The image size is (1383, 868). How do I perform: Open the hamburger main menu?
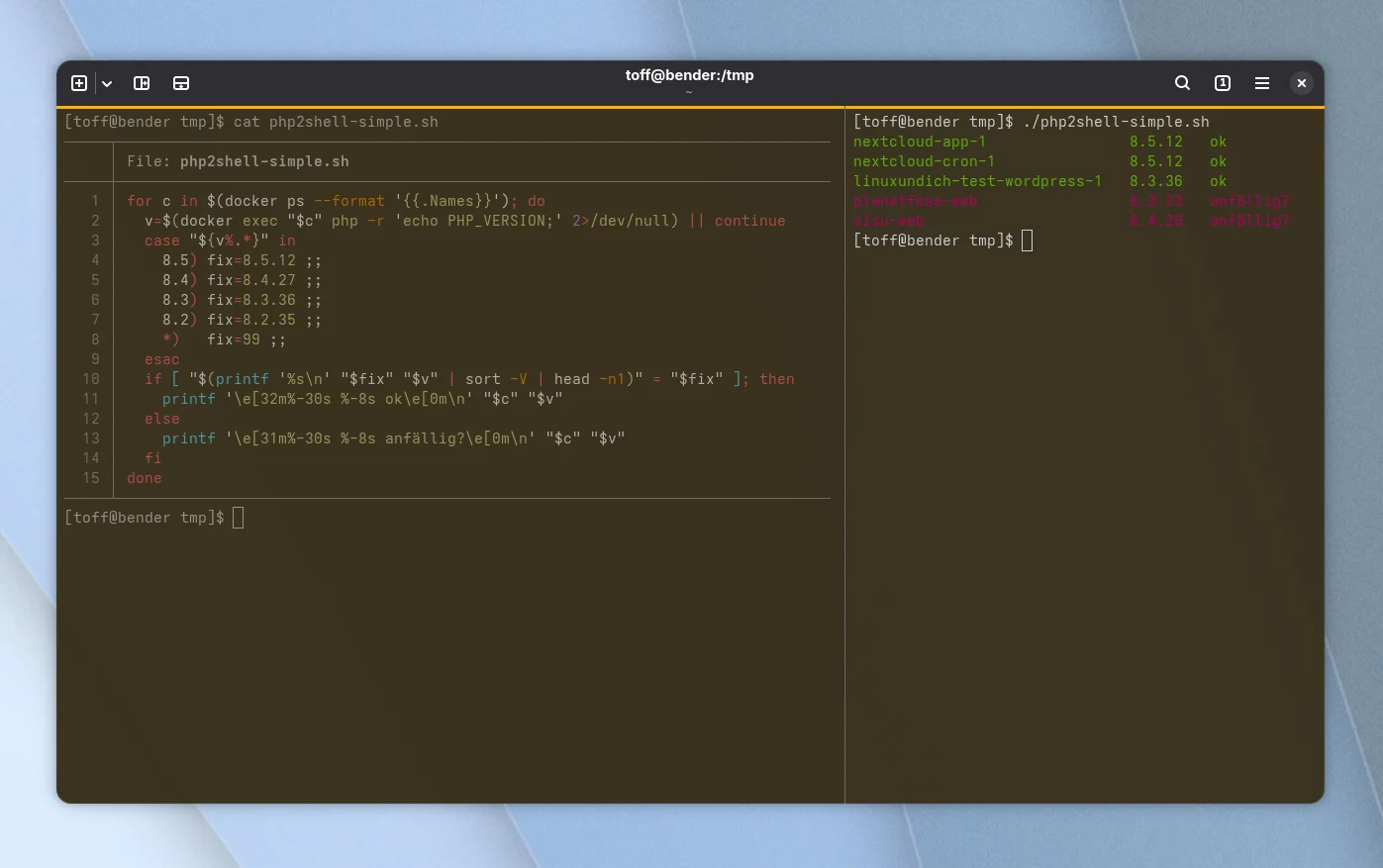[x=1262, y=83]
